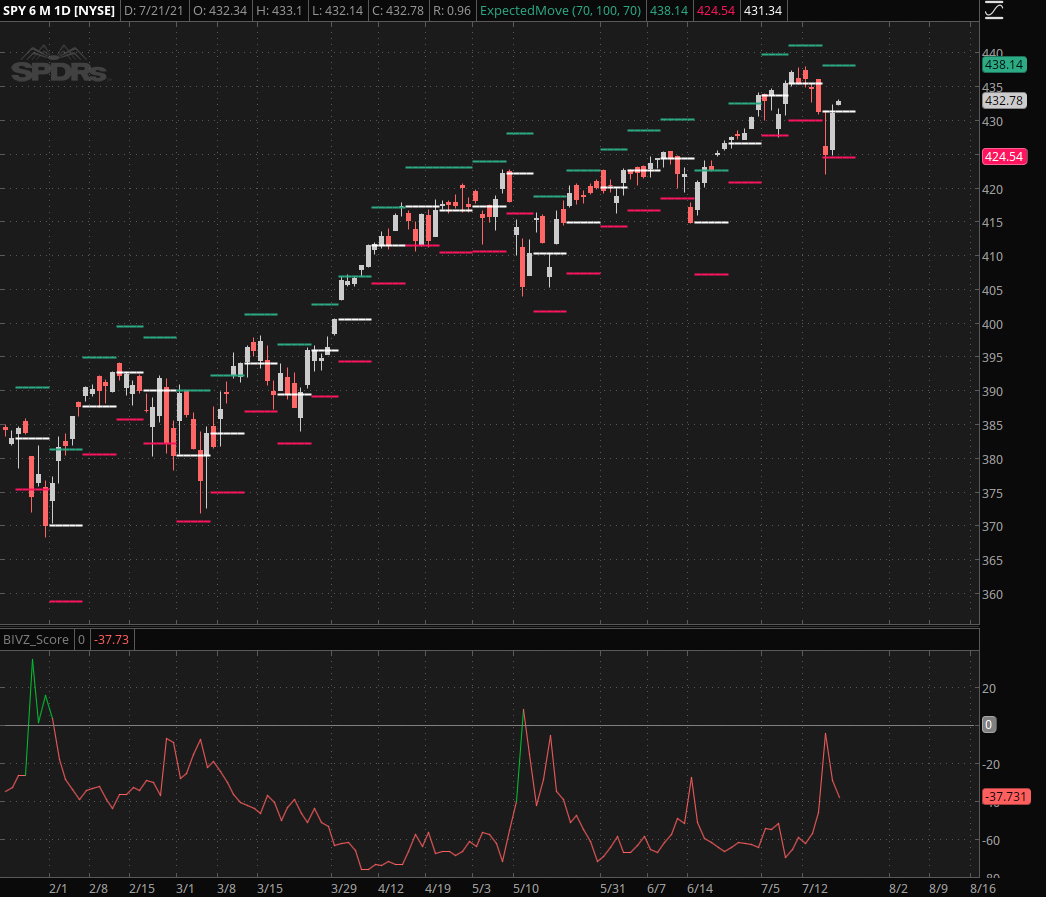Click the 0 zero-line bubble in lower panel
This screenshot has width=1046, height=897.
989,725
